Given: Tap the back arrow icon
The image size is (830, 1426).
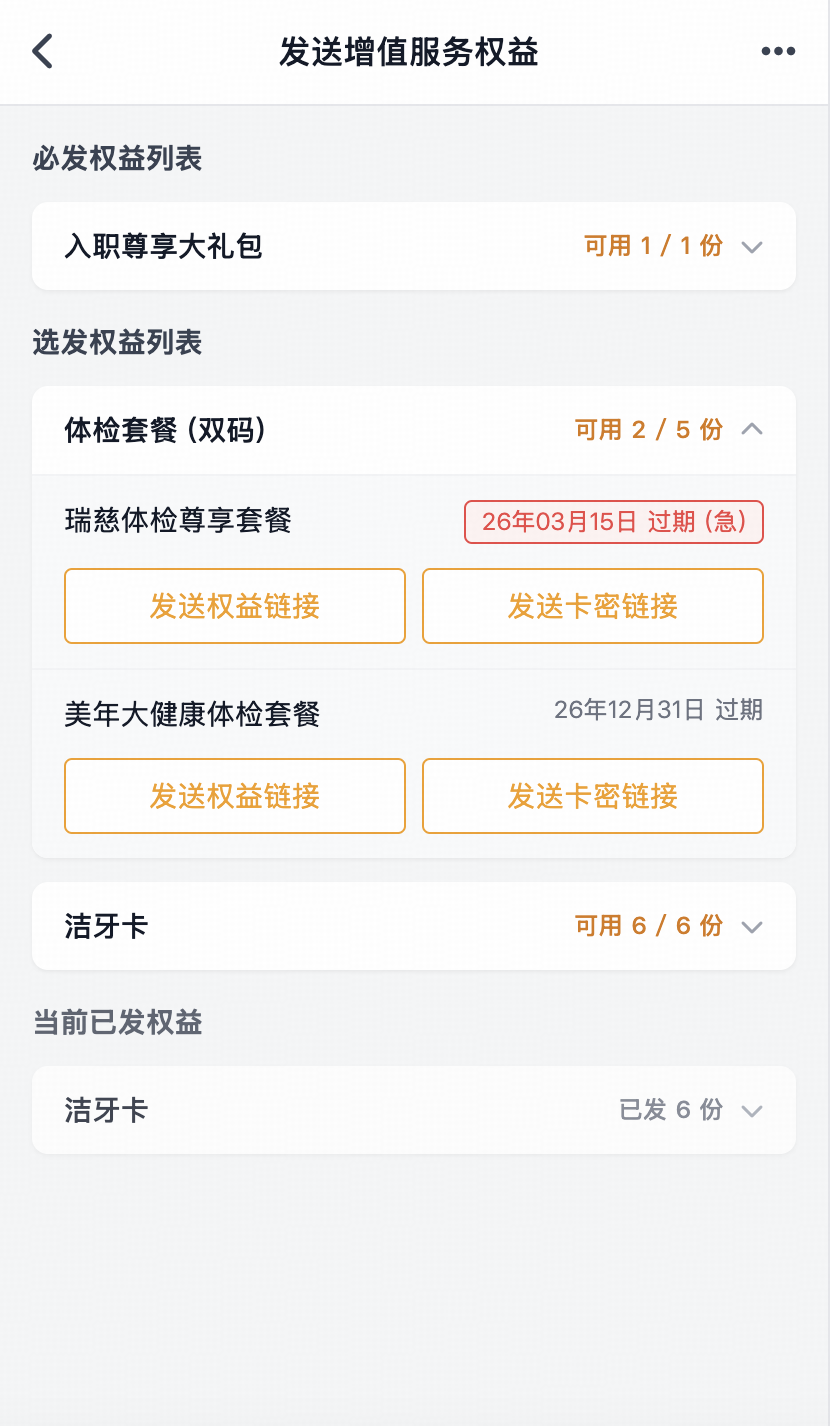Looking at the screenshot, I should tap(42, 52).
